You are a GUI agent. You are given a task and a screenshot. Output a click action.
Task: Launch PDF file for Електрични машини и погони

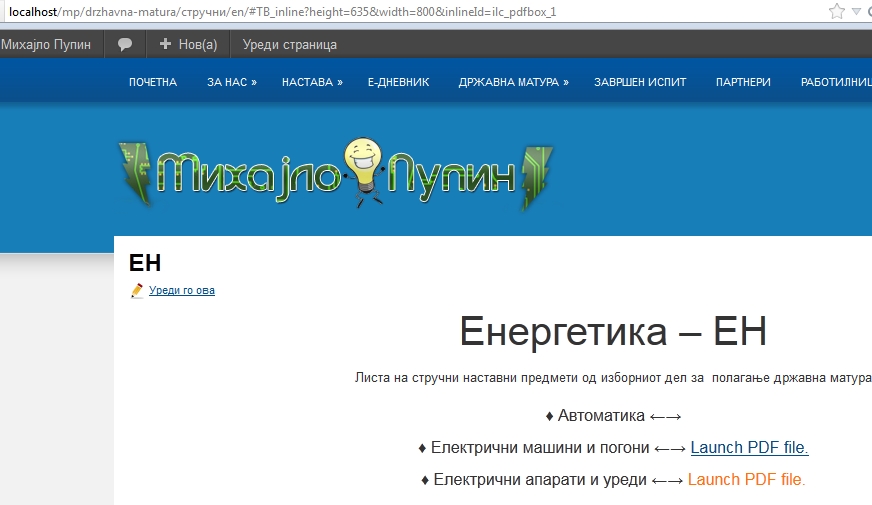(749, 447)
